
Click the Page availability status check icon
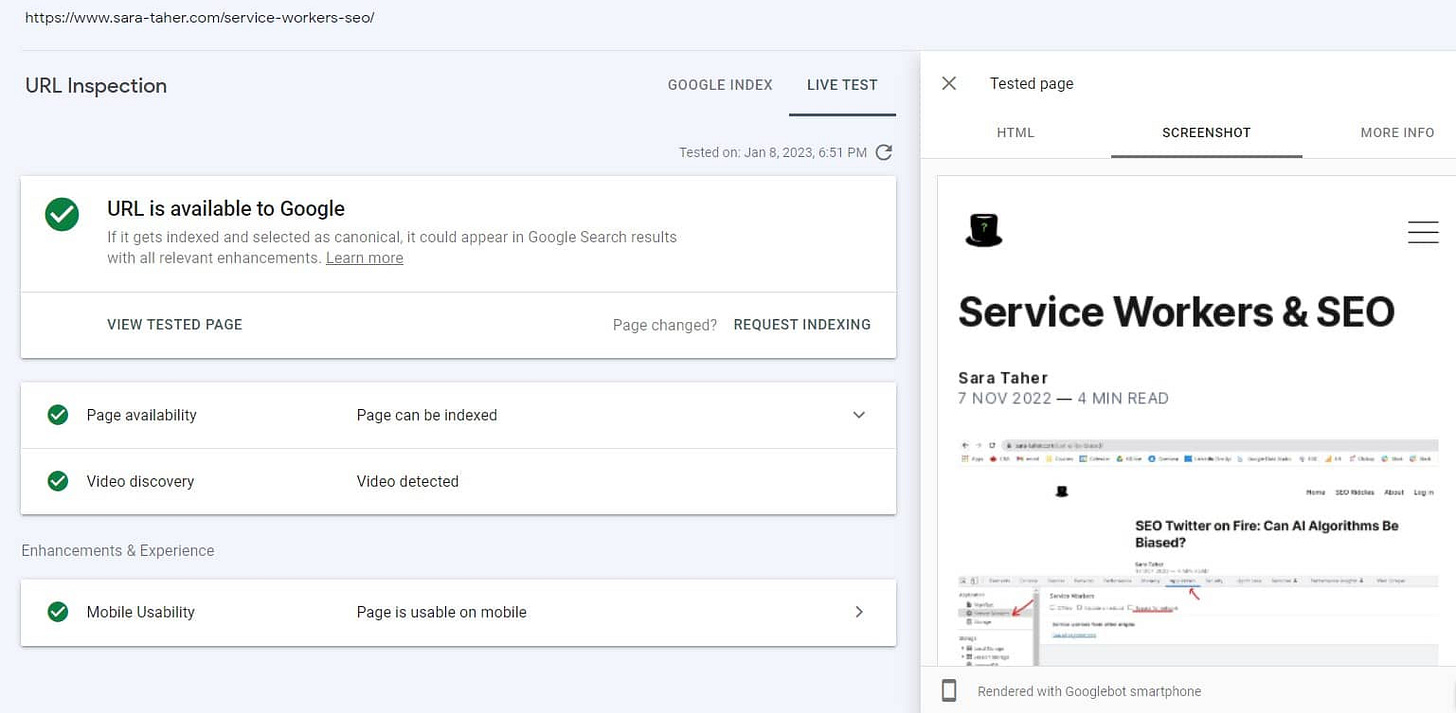57,414
